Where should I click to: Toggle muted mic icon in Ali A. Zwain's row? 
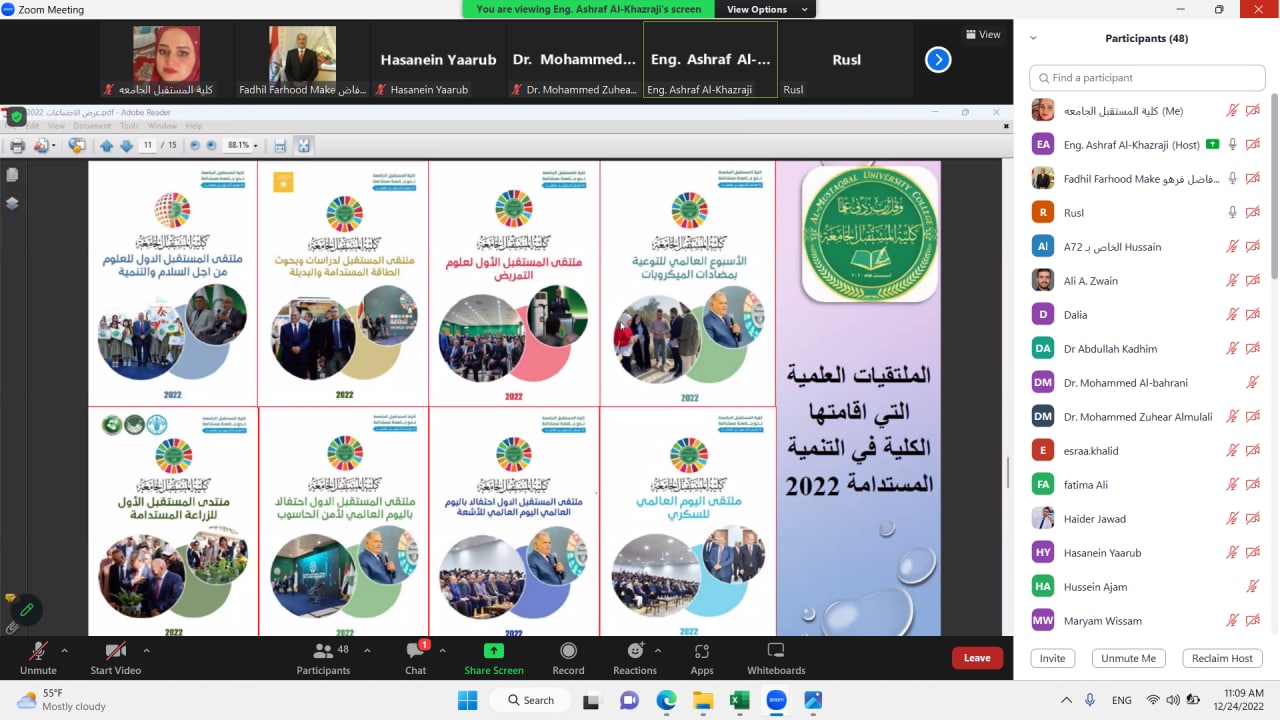[x=1233, y=281]
